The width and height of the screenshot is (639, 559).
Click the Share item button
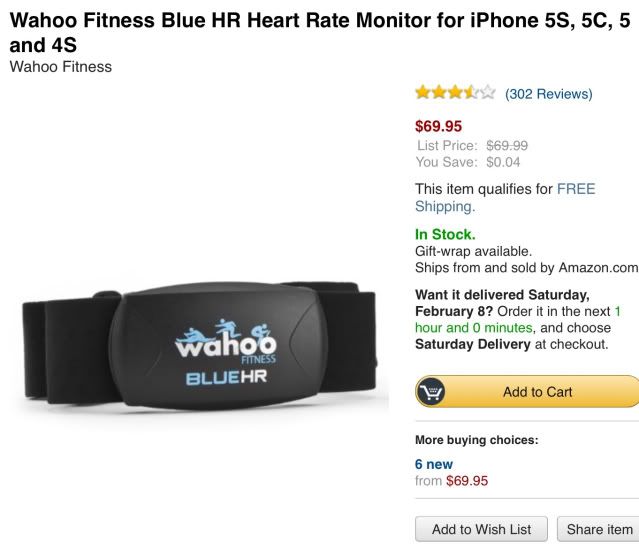pos(598,529)
